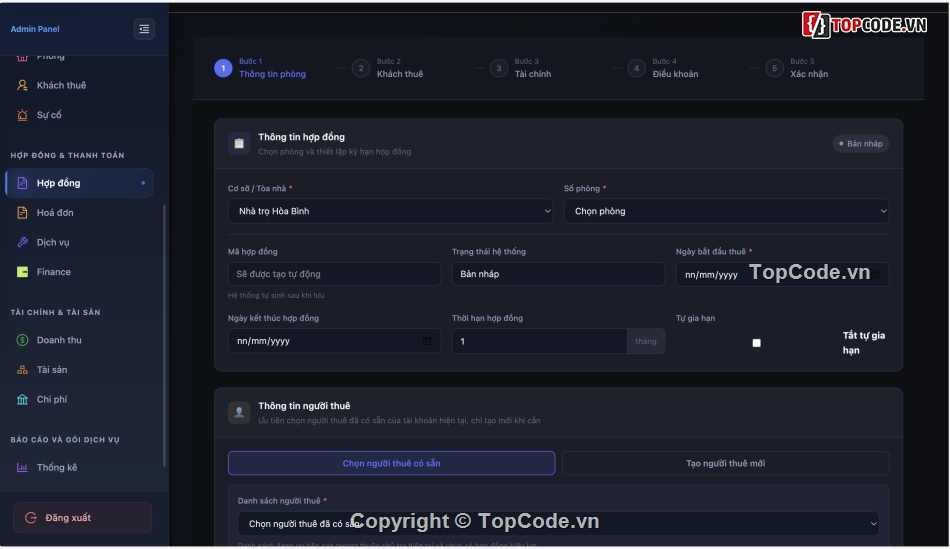Click the Ngày kết thúc hợp đồng date field
Viewport: 950px width, 549px height.
pos(334,341)
